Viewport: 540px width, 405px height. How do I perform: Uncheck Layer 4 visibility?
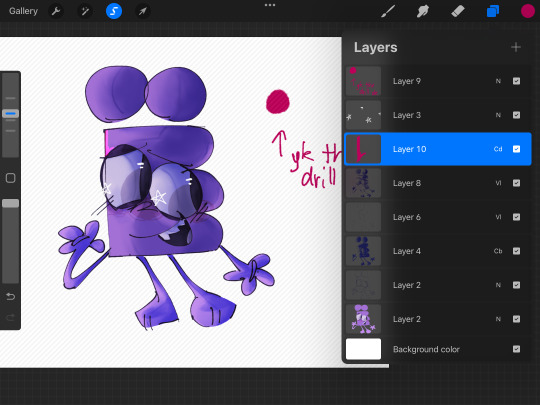coord(516,251)
